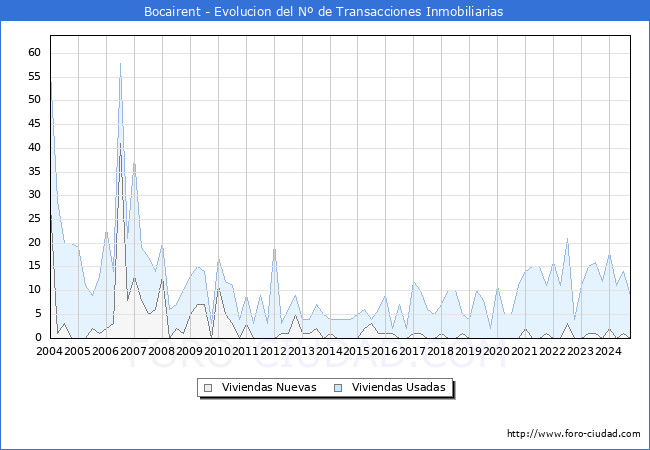Click the x-axis label 2024
650x450 pixels.
click(x=609, y=351)
